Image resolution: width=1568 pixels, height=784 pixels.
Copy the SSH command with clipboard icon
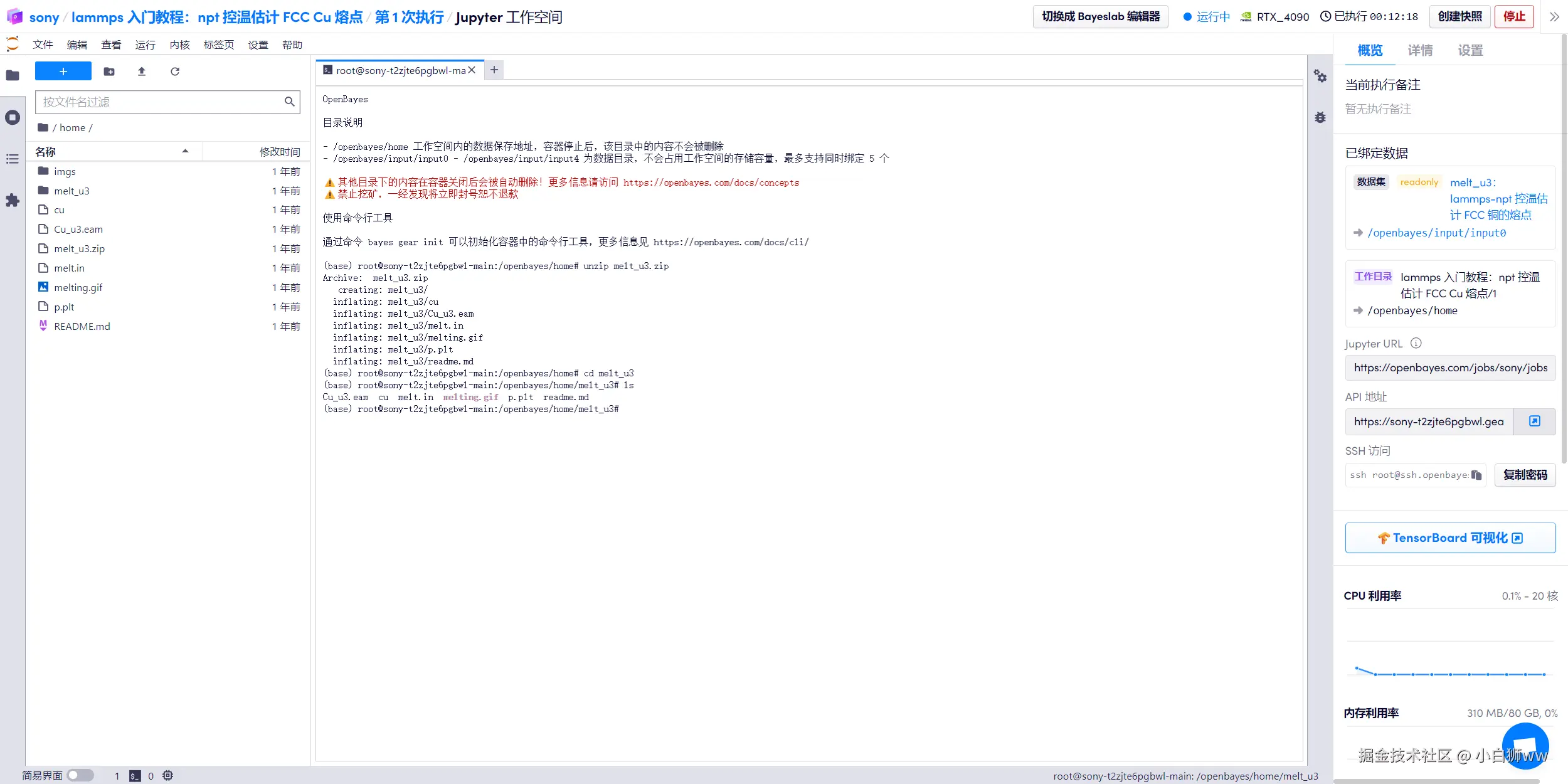1476,475
